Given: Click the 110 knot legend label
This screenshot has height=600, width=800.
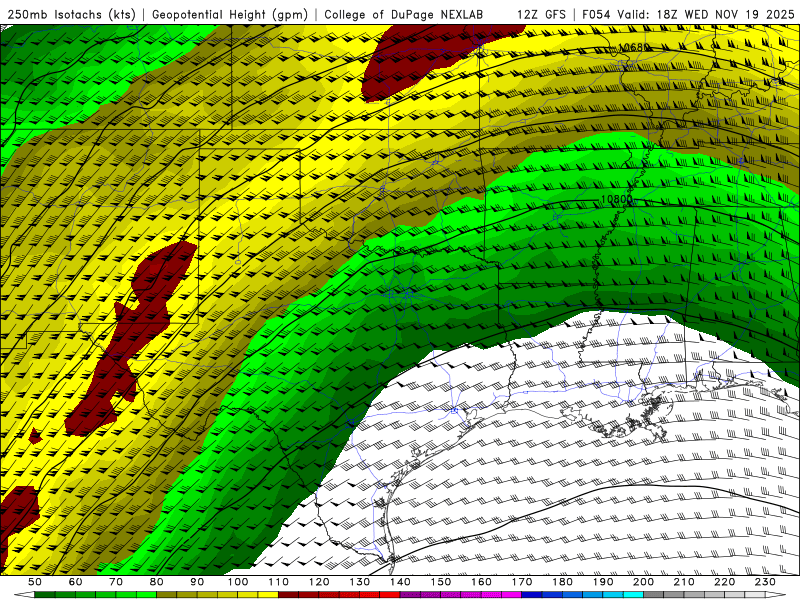Looking at the screenshot, I should coord(279,582).
